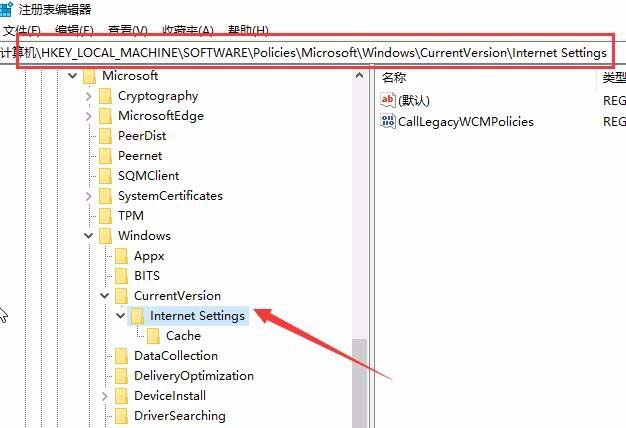Select the PeerDist folder icon

pyautogui.click(x=105, y=136)
